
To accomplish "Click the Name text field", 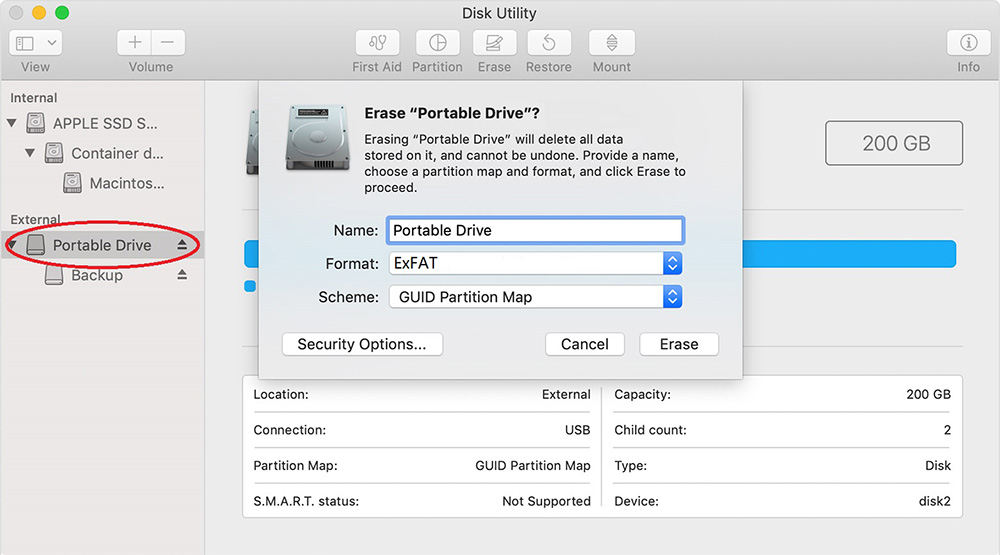I will click(x=535, y=230).
